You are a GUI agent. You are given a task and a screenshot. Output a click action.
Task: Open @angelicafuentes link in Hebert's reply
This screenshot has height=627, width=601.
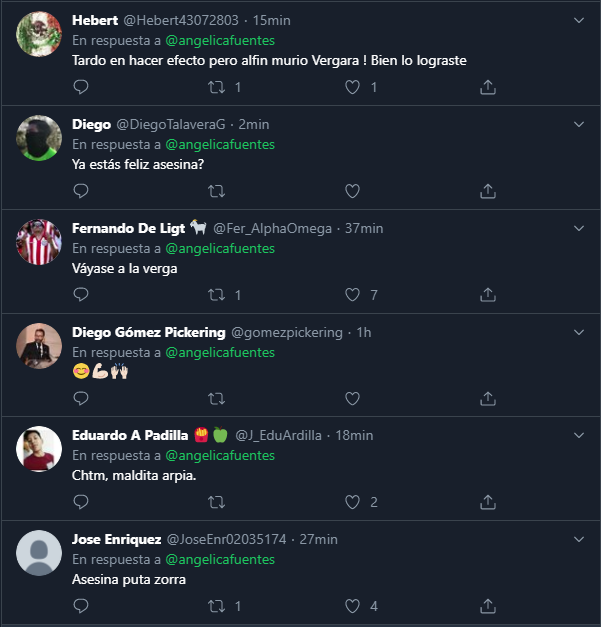click(219, 41)
